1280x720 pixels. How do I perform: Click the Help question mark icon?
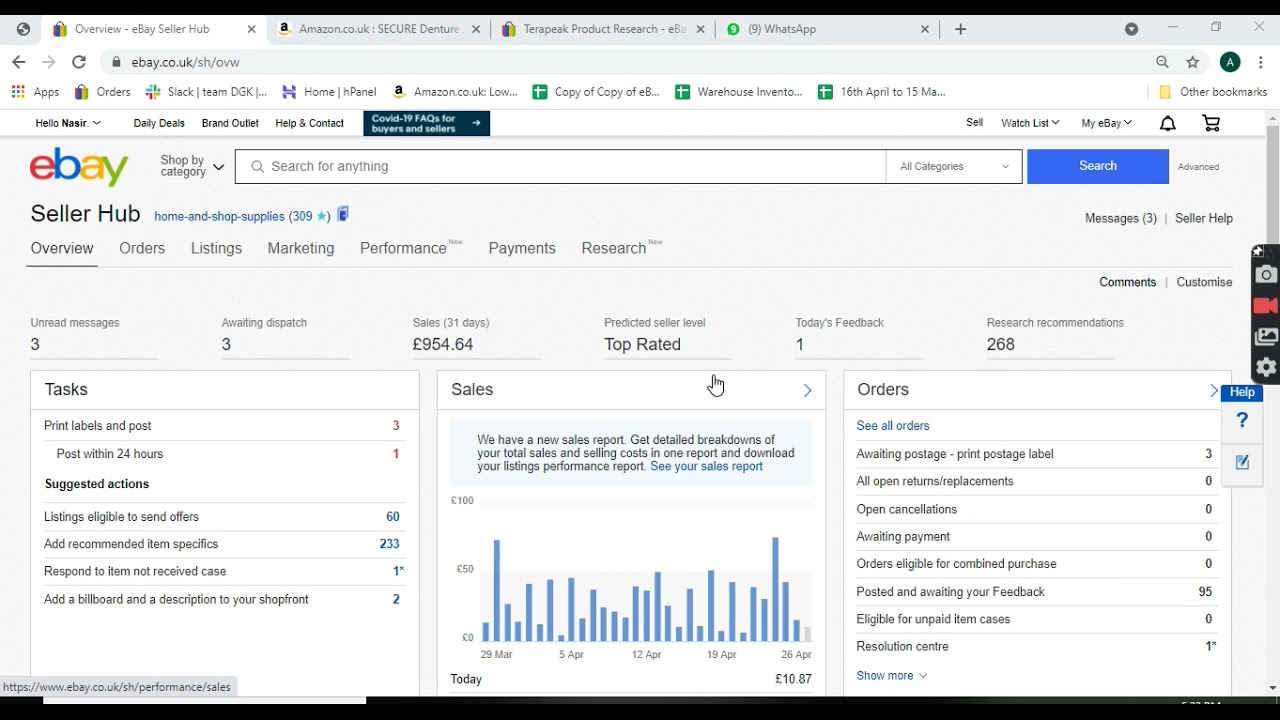pos(1242,421)
